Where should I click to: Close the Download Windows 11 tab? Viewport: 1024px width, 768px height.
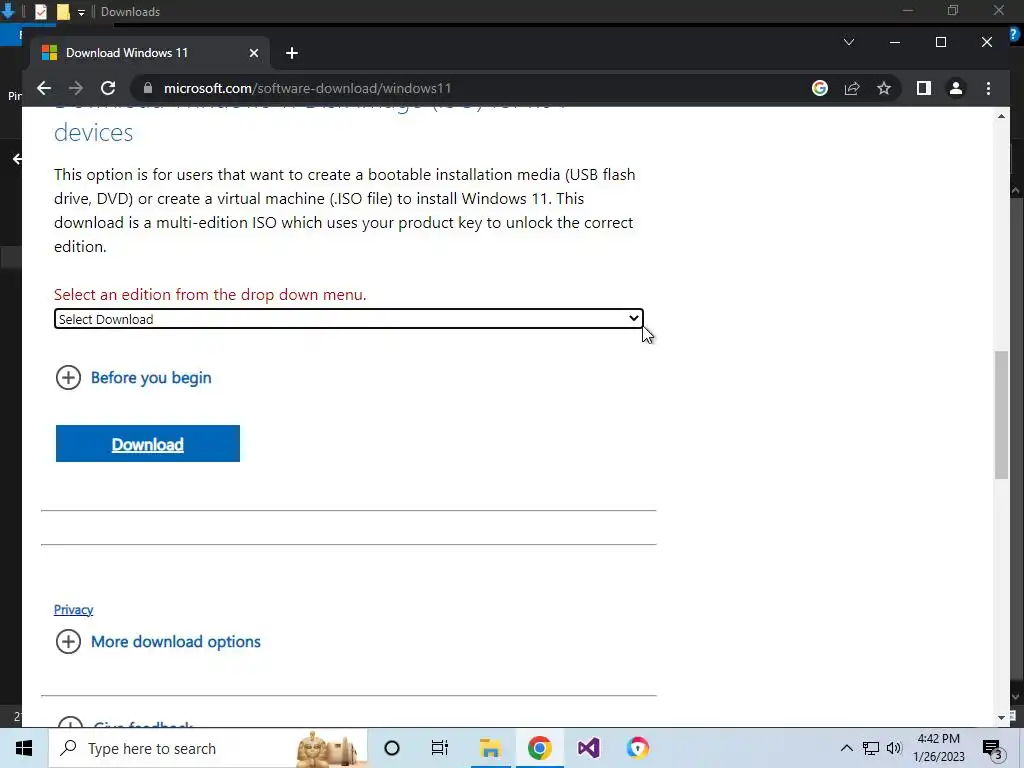(254, 53)
